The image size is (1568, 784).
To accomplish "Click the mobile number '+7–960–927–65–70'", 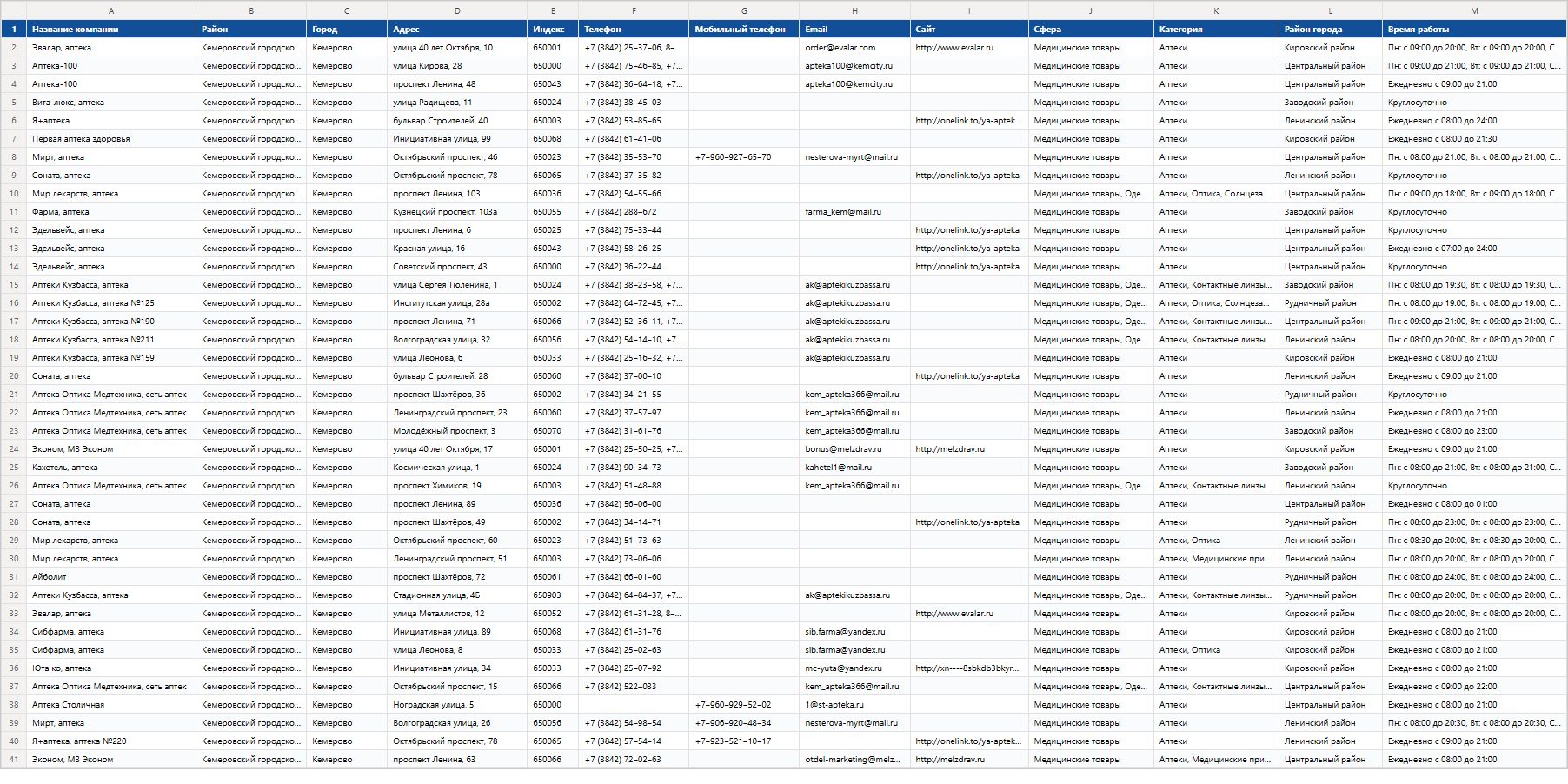I will coord(744,157).
